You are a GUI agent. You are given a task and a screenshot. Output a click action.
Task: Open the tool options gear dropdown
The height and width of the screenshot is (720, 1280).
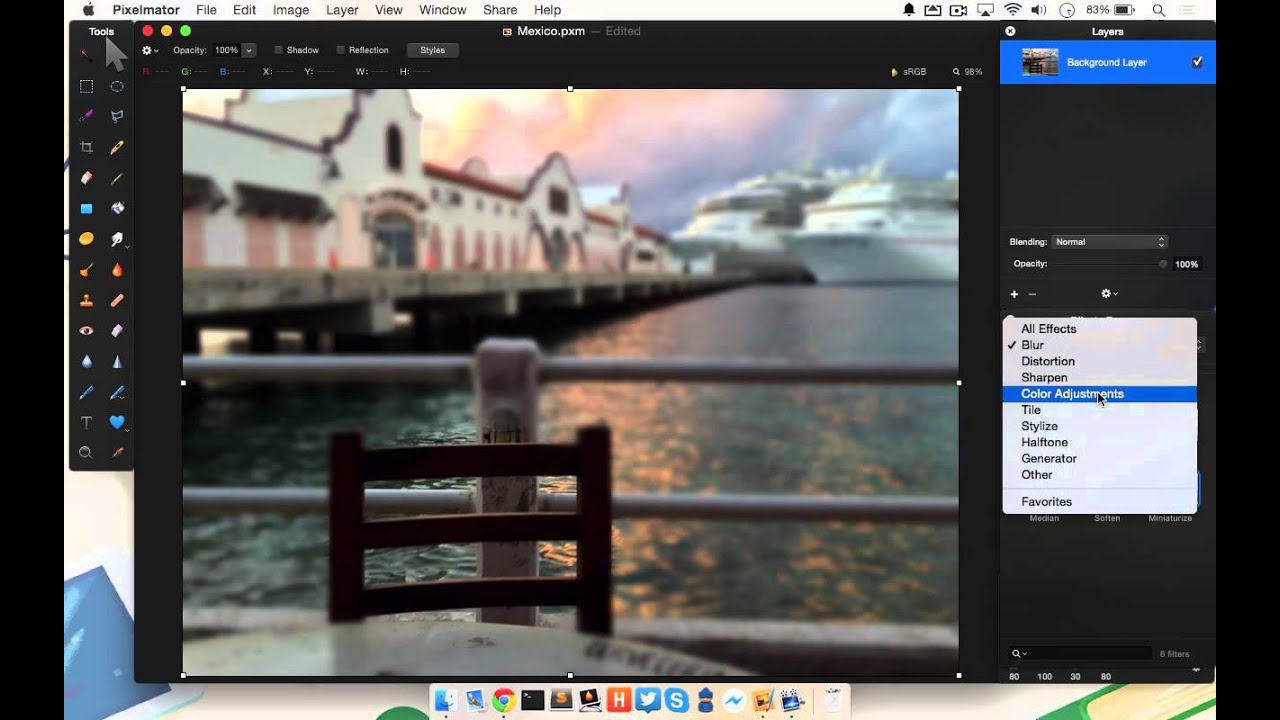[x=150, y=50]
